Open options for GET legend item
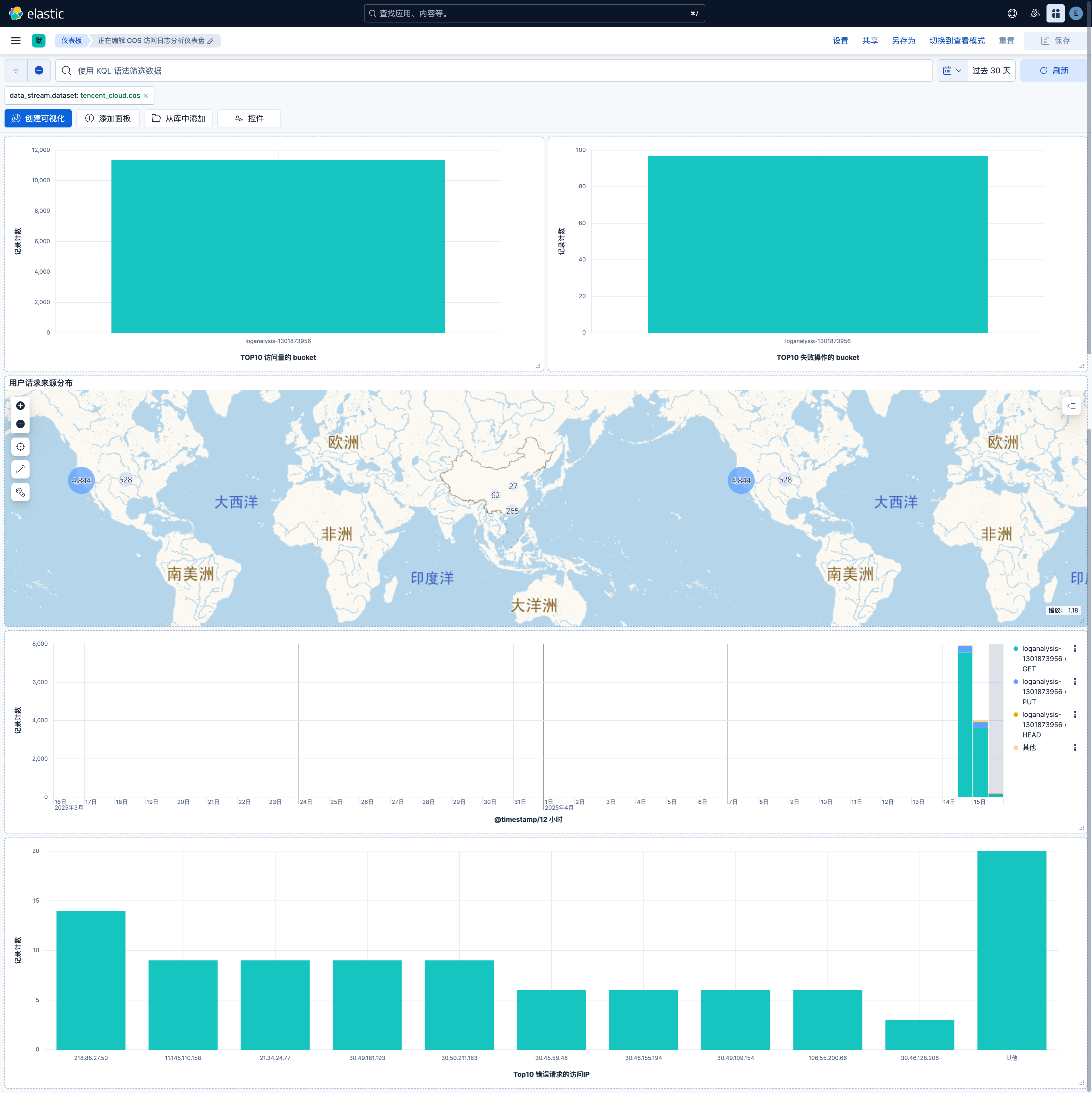This screenshot has height=1093, width=1092. pos(1074,649)
